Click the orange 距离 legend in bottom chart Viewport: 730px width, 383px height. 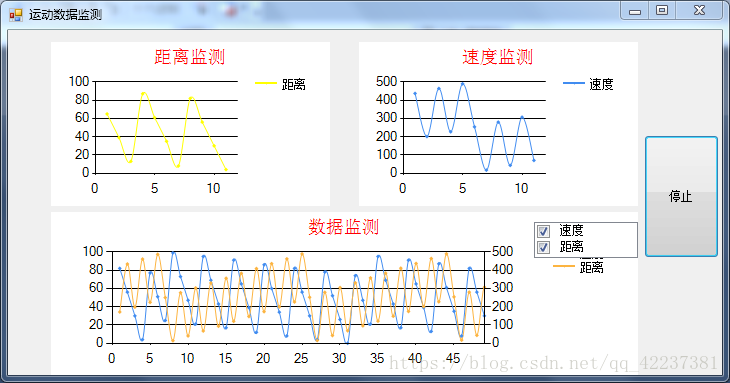click(x=578, y=267)
